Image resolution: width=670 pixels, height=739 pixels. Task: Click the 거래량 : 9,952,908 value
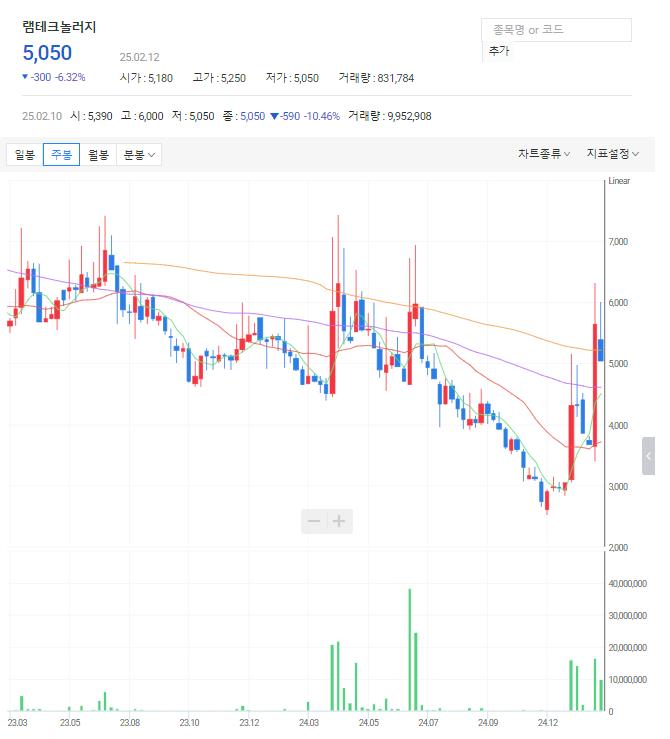coord(390,116)
